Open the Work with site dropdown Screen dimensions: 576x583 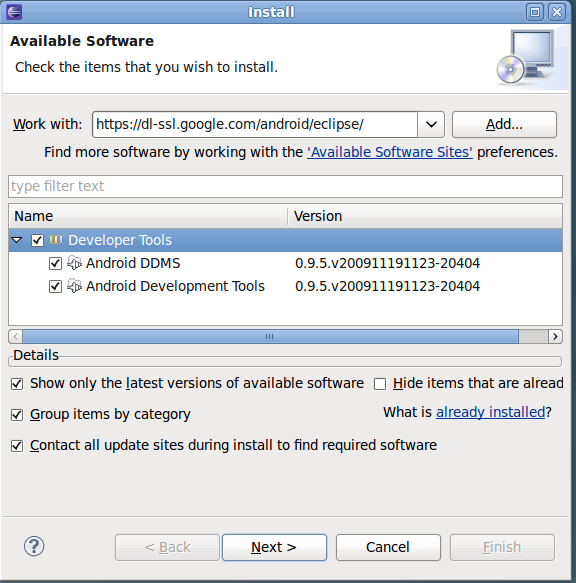pos(431,124)
